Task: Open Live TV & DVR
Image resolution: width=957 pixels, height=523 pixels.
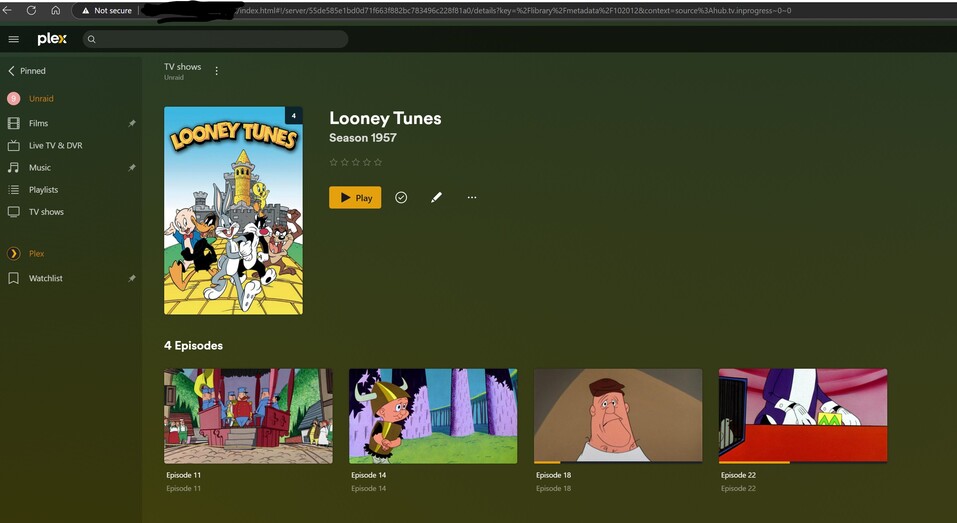Action: point(56,145)
